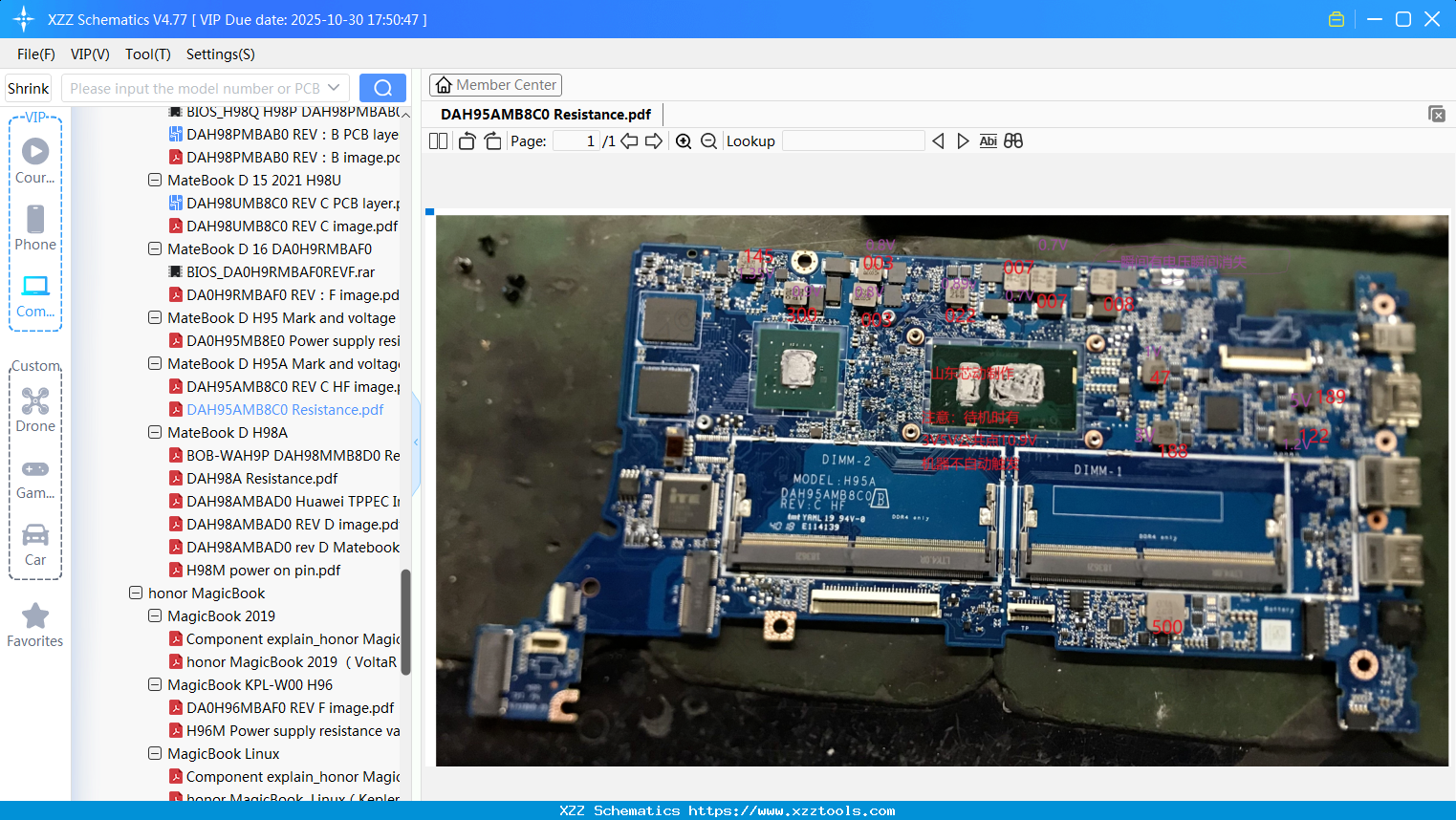Image resolution: width=1456 pixels, height=820 pixels.
Task: Click the Lookup text field
Action: [x=853, y=141]
